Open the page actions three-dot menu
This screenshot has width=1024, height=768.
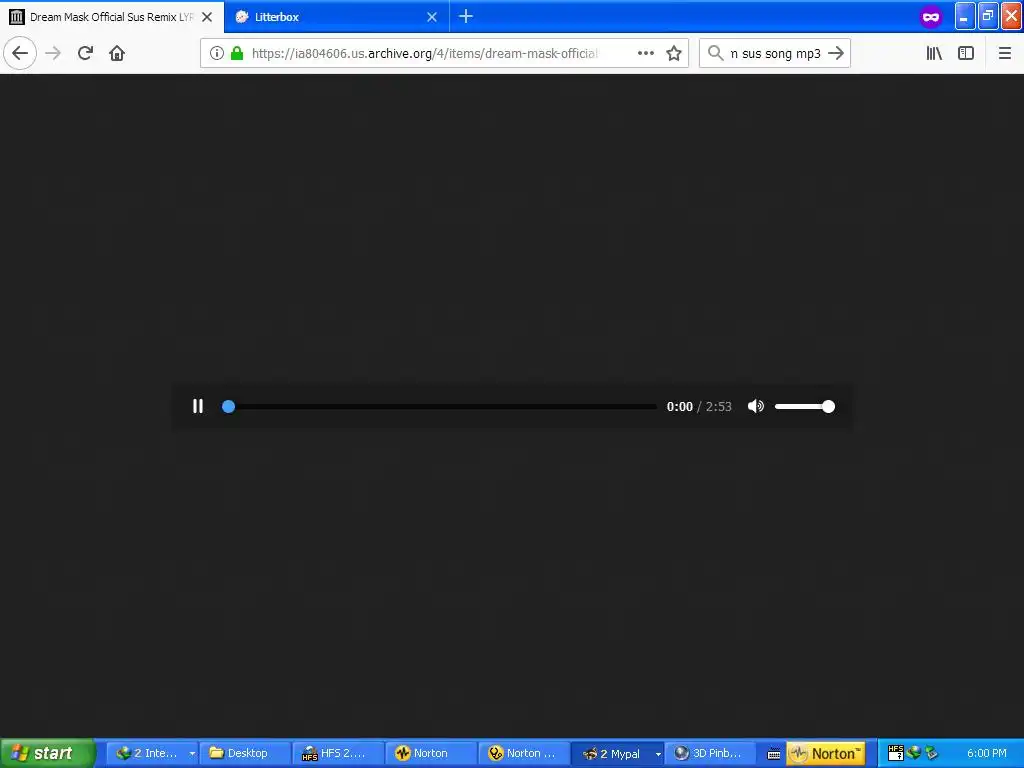tap(645, 53)
